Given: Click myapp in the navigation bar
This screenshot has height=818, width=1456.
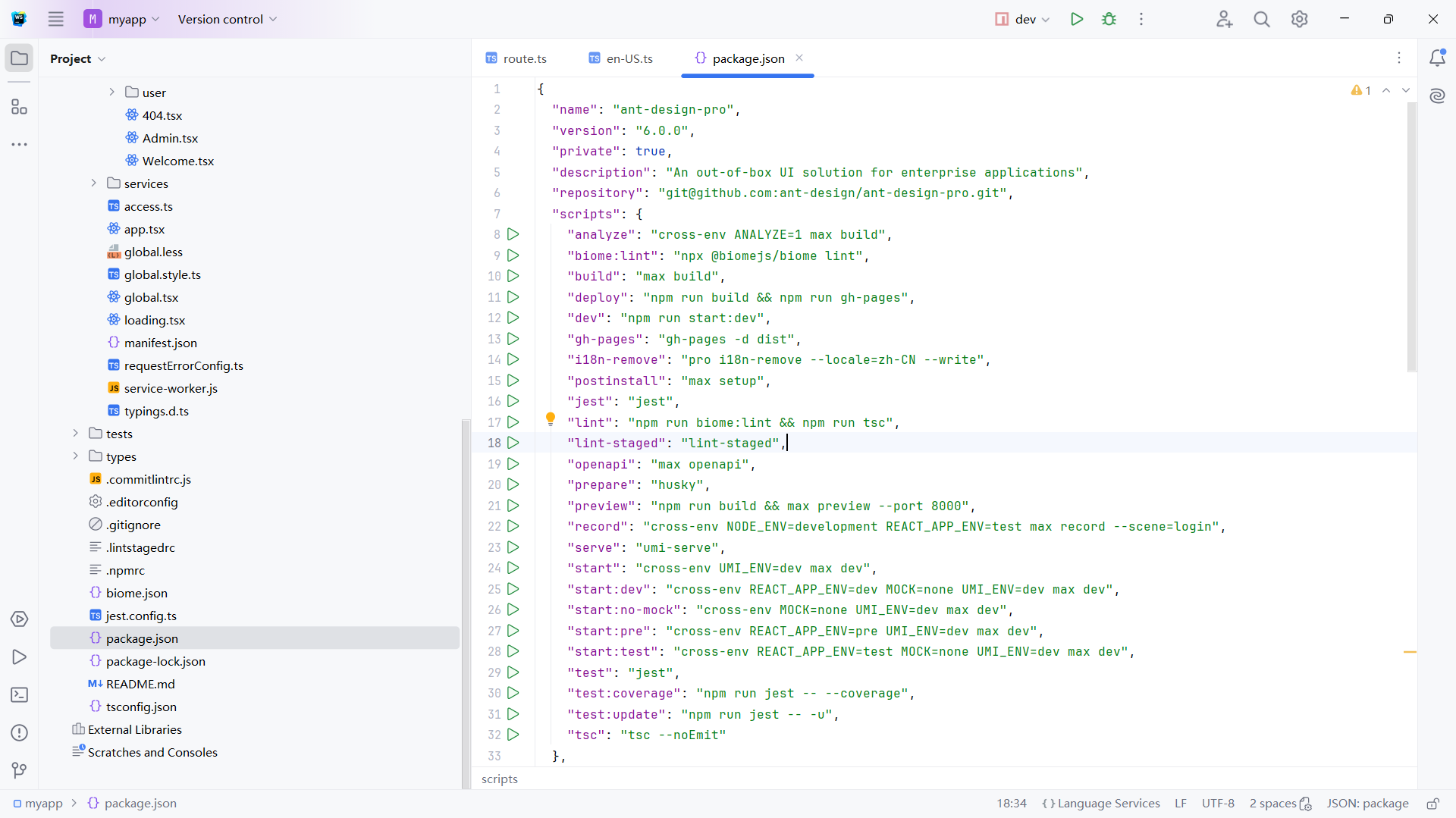Looking at the screenshot, I should click(38, 804).
